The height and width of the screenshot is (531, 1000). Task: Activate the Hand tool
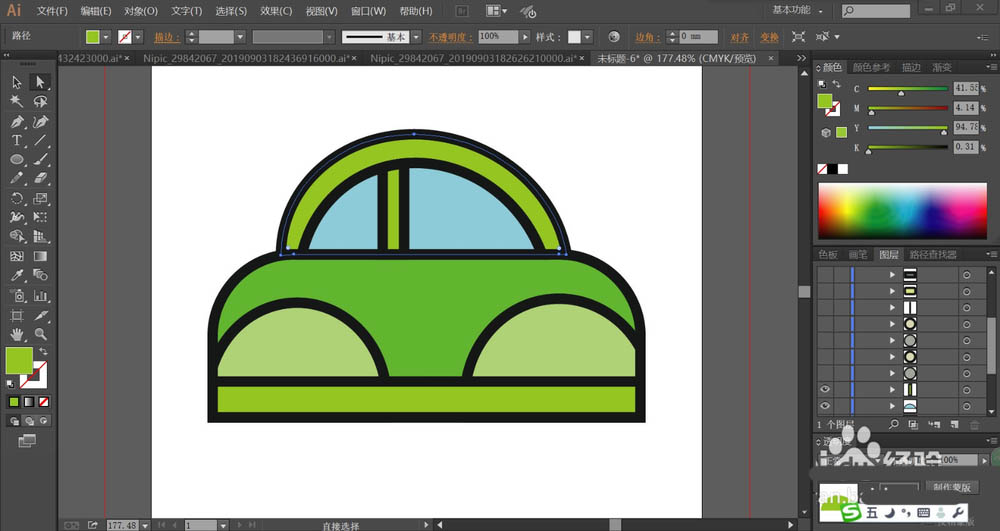click(17, 334)
